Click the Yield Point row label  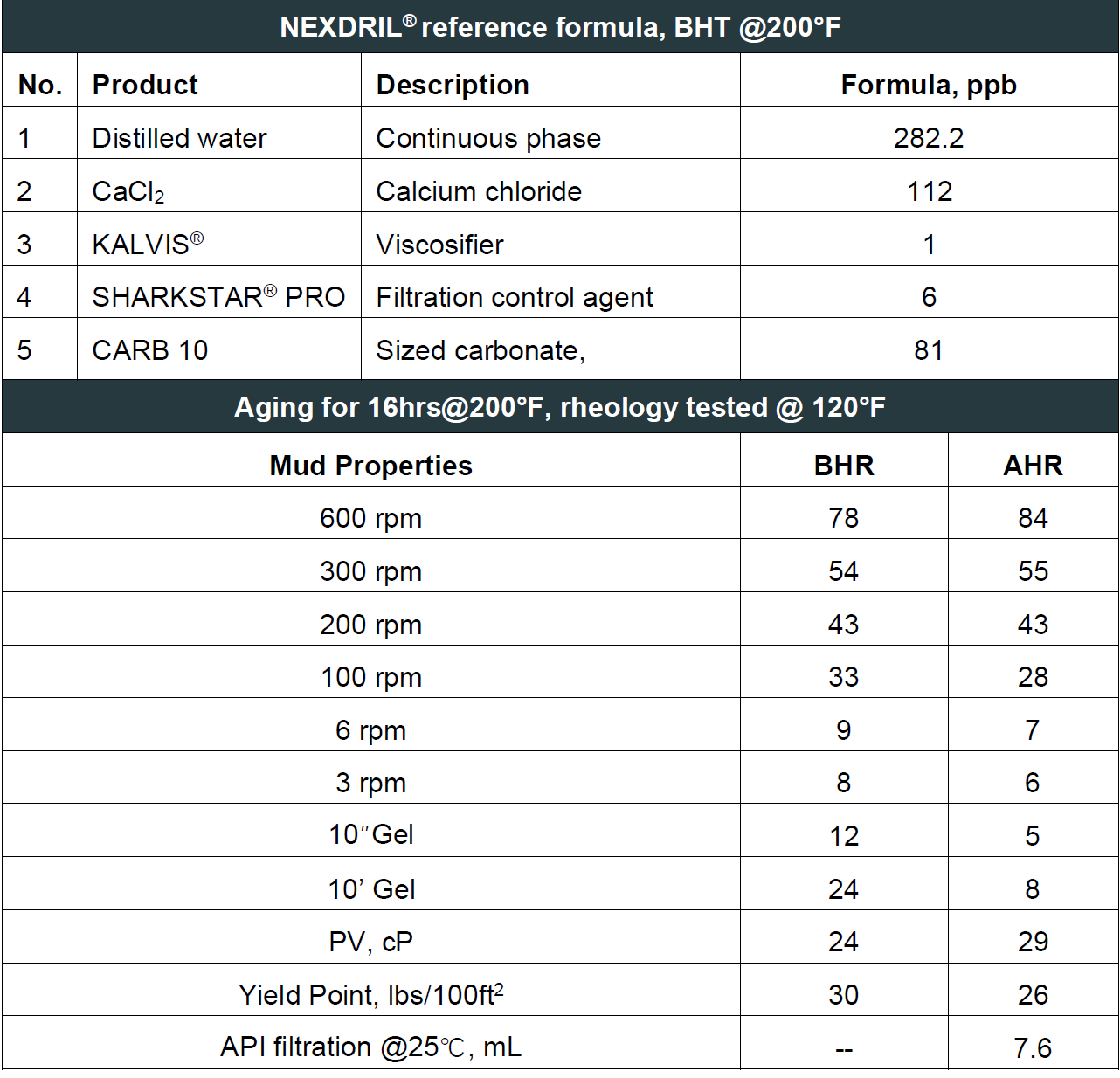pos(370,994)
